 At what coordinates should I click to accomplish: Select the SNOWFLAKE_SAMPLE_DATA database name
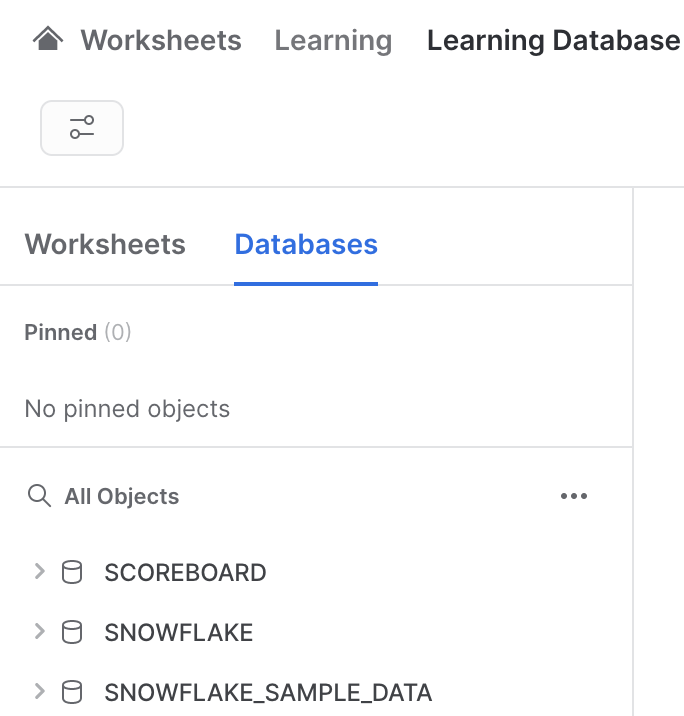click(268, 692)
